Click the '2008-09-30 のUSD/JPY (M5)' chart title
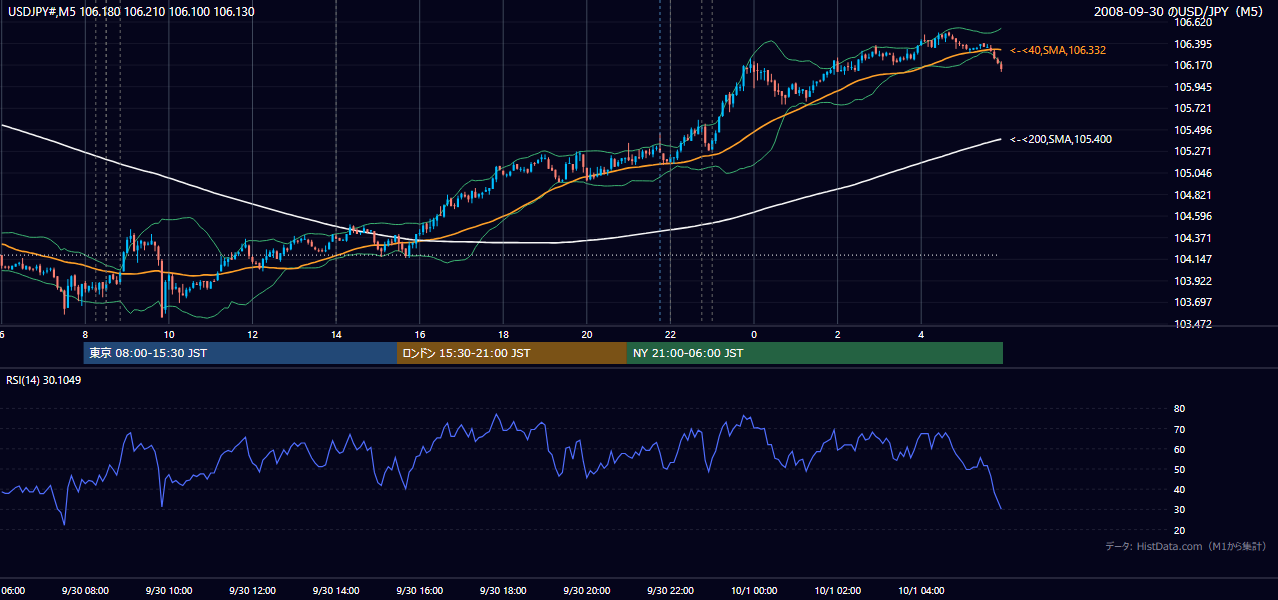The width and height of the screenshot is (1278, 600). pyautogui.click(x=1180, y=12)
